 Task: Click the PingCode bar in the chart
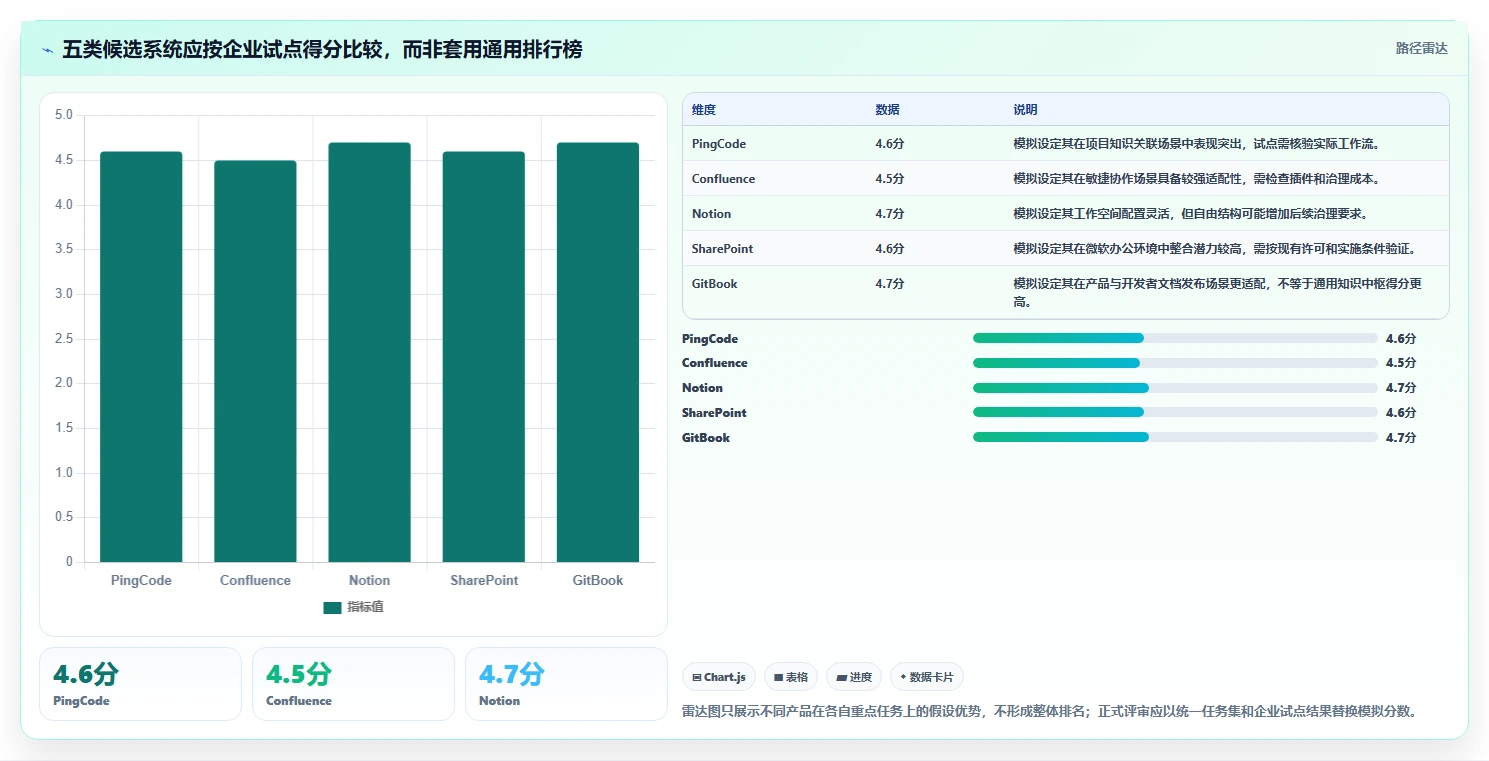[141, 356]
